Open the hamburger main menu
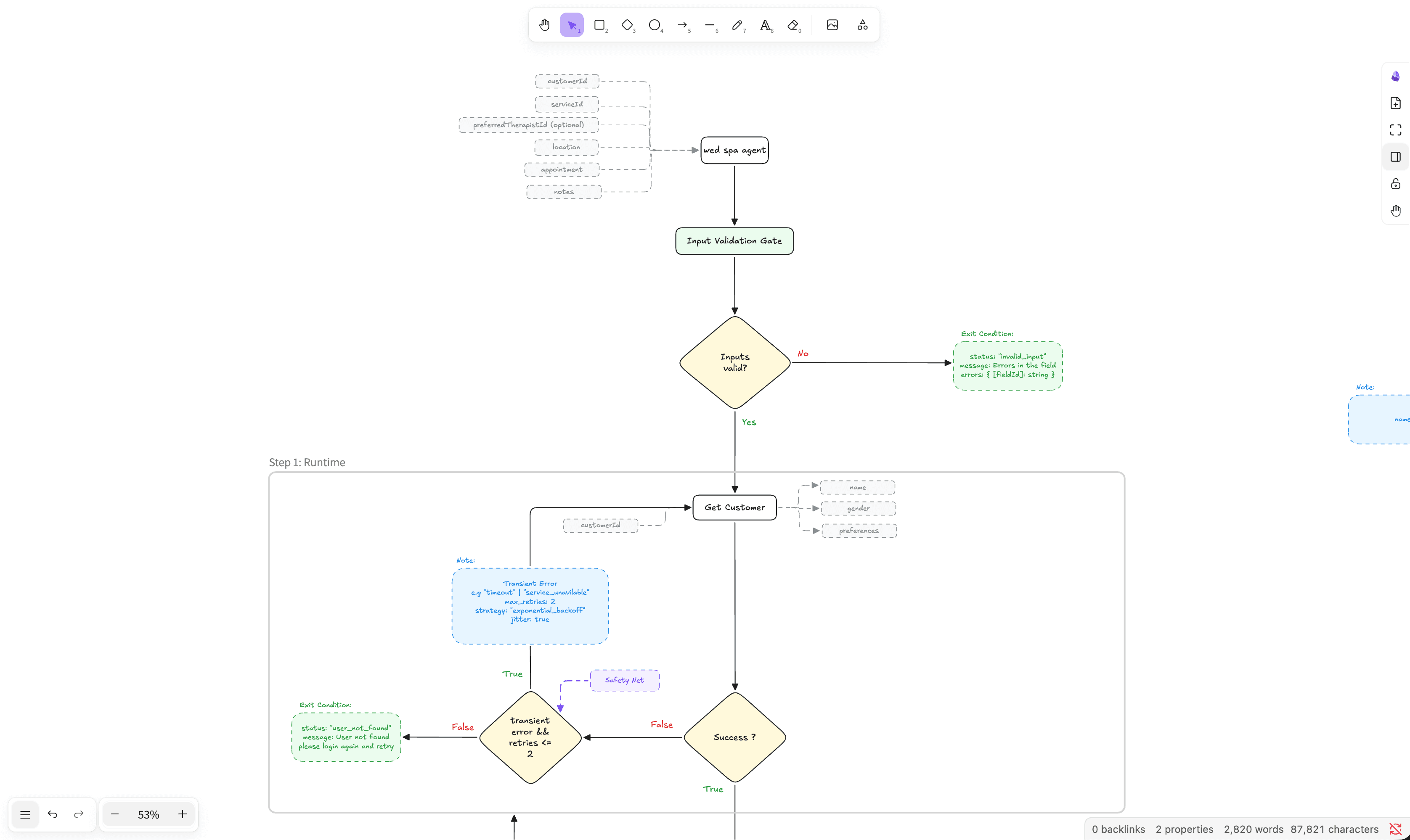 pyautogui.click(x=25, y=814)
